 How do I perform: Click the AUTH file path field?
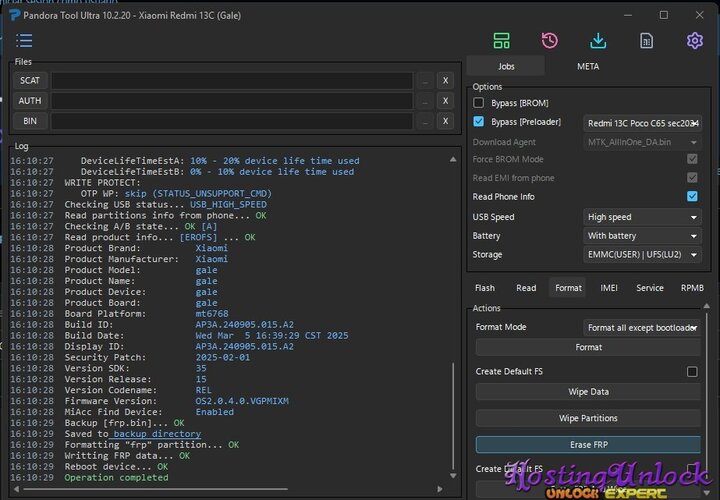[x=232, y=101]
